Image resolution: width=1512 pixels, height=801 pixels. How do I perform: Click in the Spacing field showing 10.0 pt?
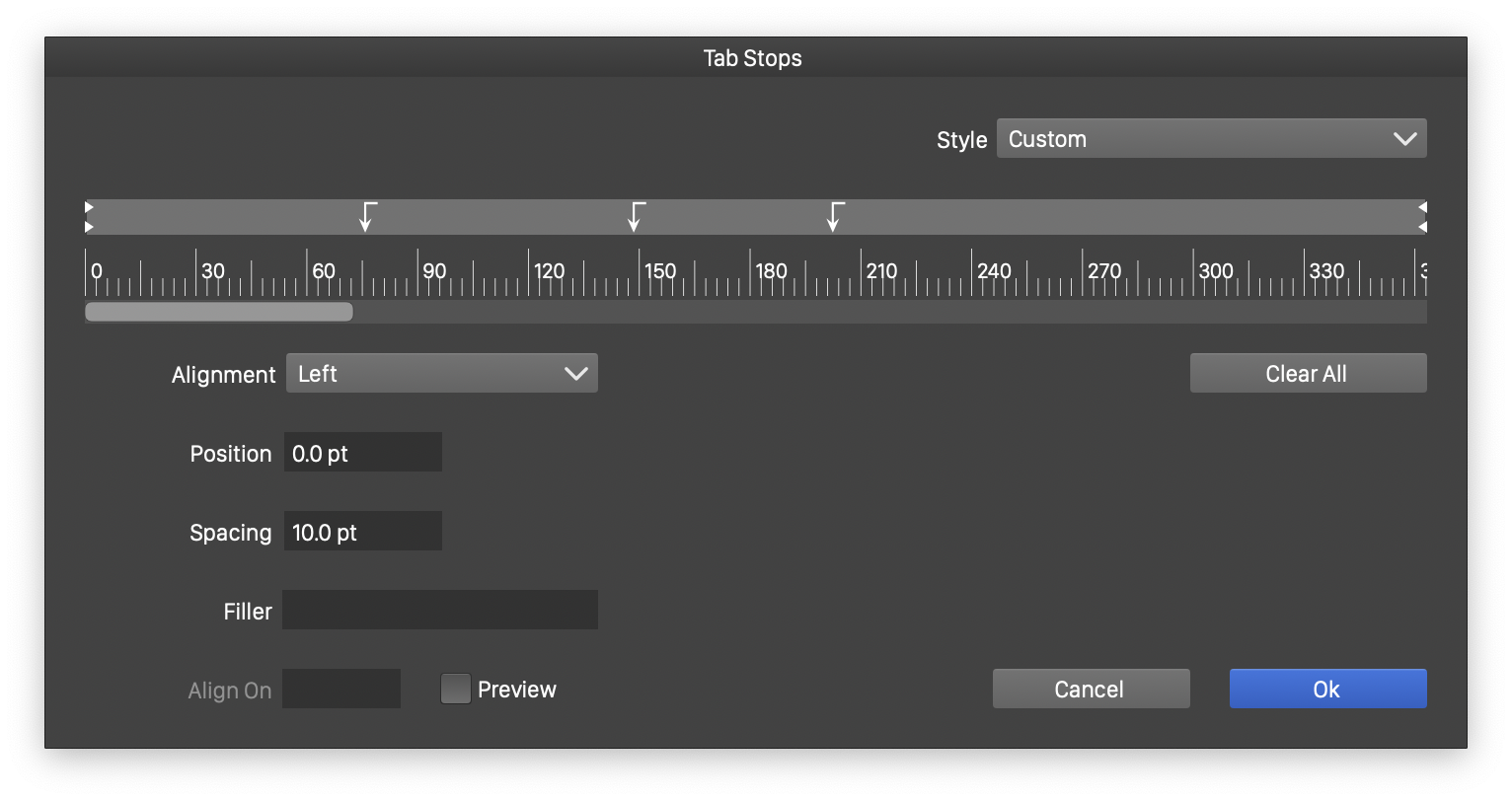point(362,532)
